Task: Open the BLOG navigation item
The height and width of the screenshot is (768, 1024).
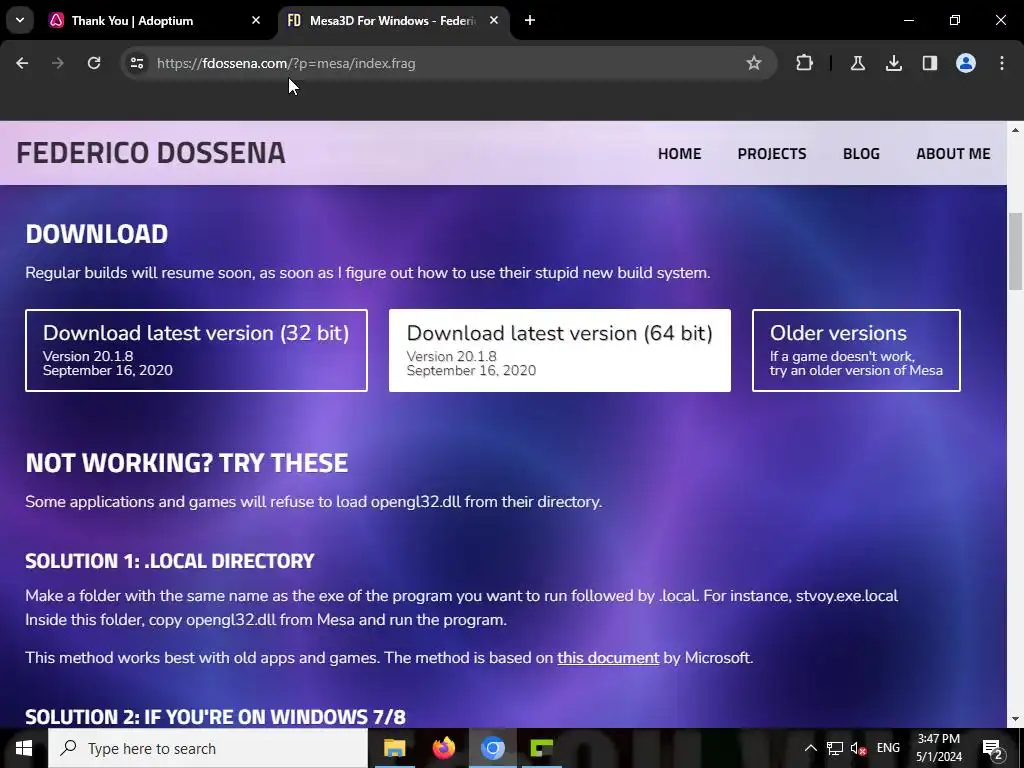Action: pos(861,153)
